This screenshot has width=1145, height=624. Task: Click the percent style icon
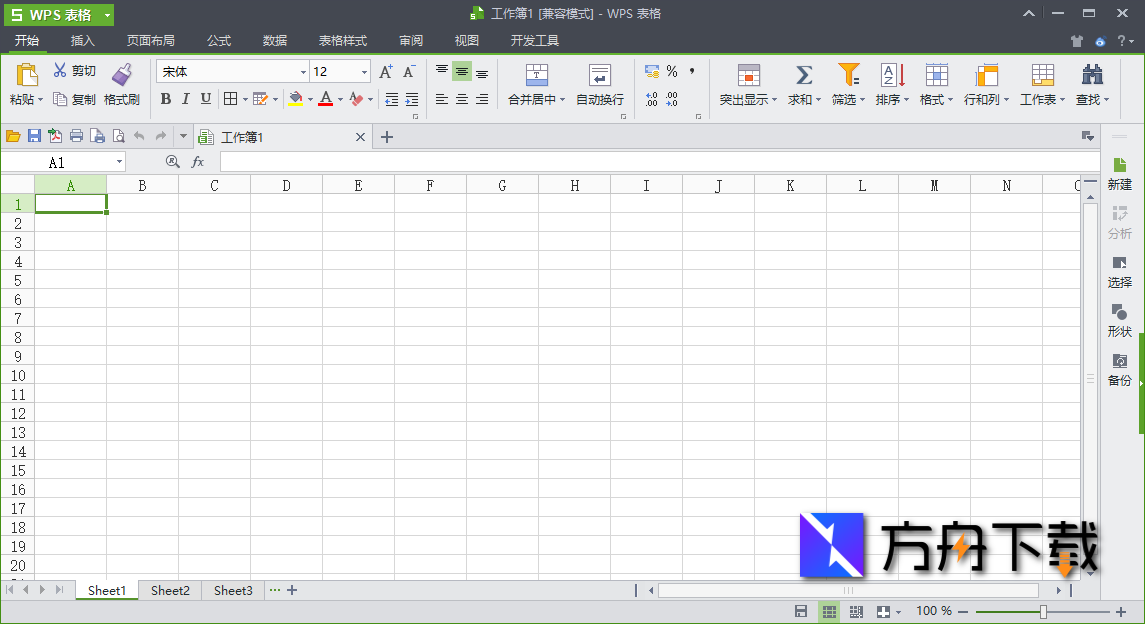pyautogui.click(x=671, y=71)
